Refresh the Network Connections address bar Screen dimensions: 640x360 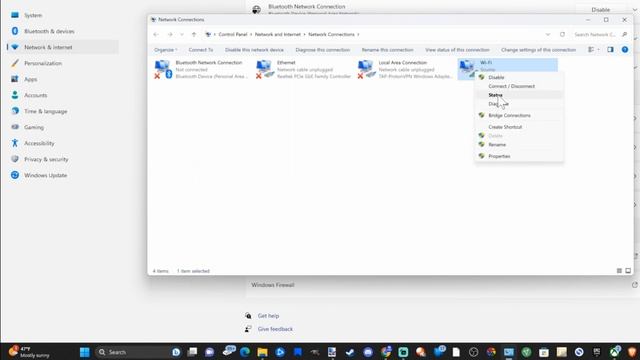pos(562,34)
